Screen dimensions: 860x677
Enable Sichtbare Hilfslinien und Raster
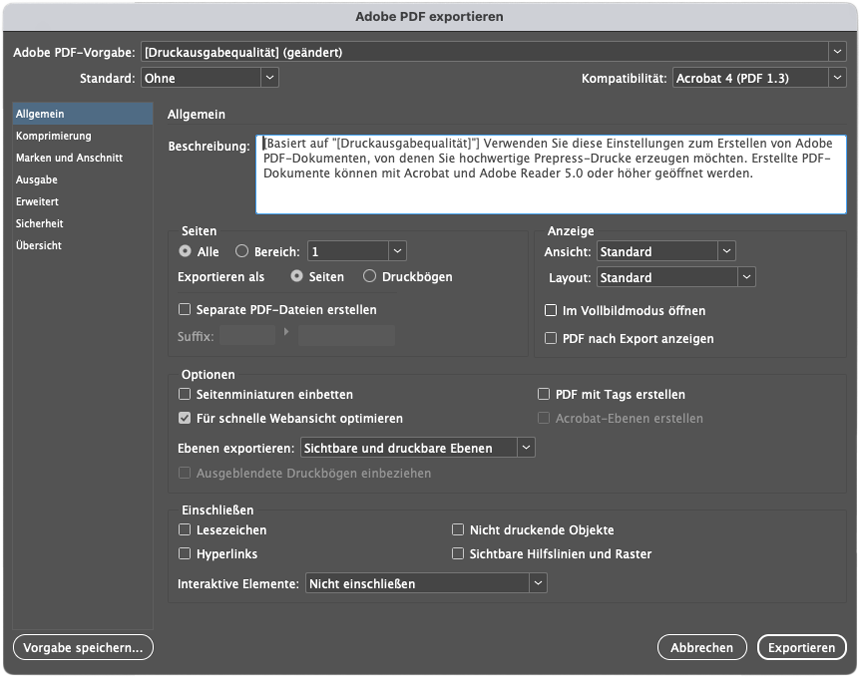(x=457, y=554)
